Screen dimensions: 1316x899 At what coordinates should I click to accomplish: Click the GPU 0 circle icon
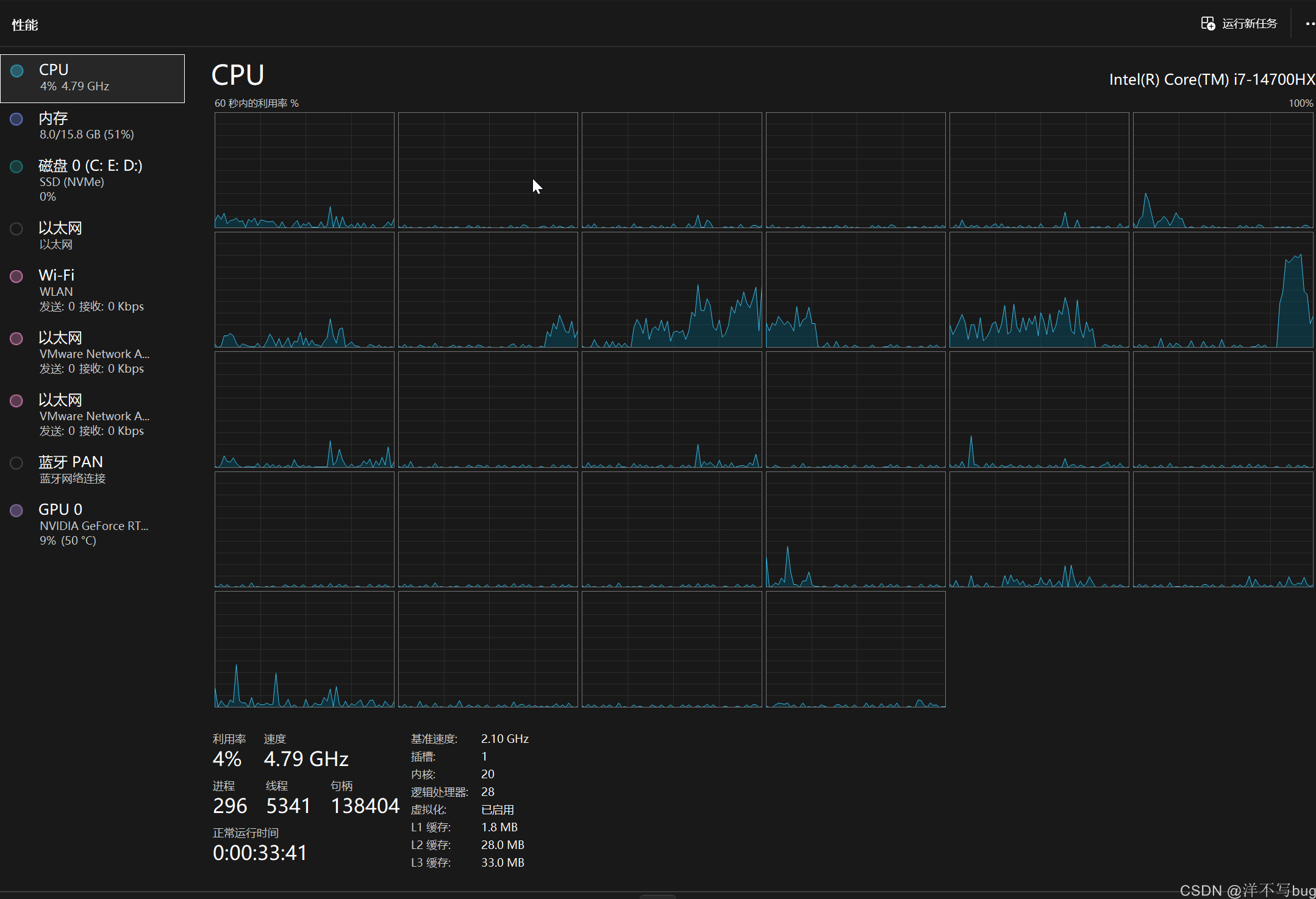pyautogui.click(x=16, y=510)
